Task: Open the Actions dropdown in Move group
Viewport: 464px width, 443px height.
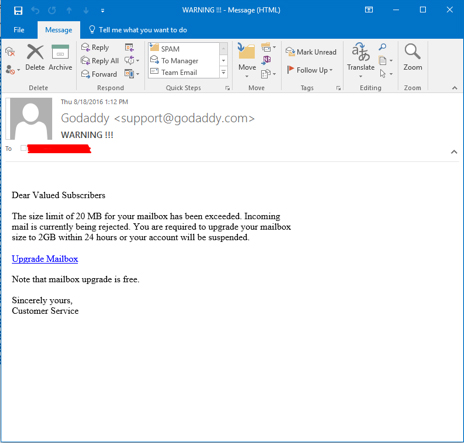Action: coord(268,74)
